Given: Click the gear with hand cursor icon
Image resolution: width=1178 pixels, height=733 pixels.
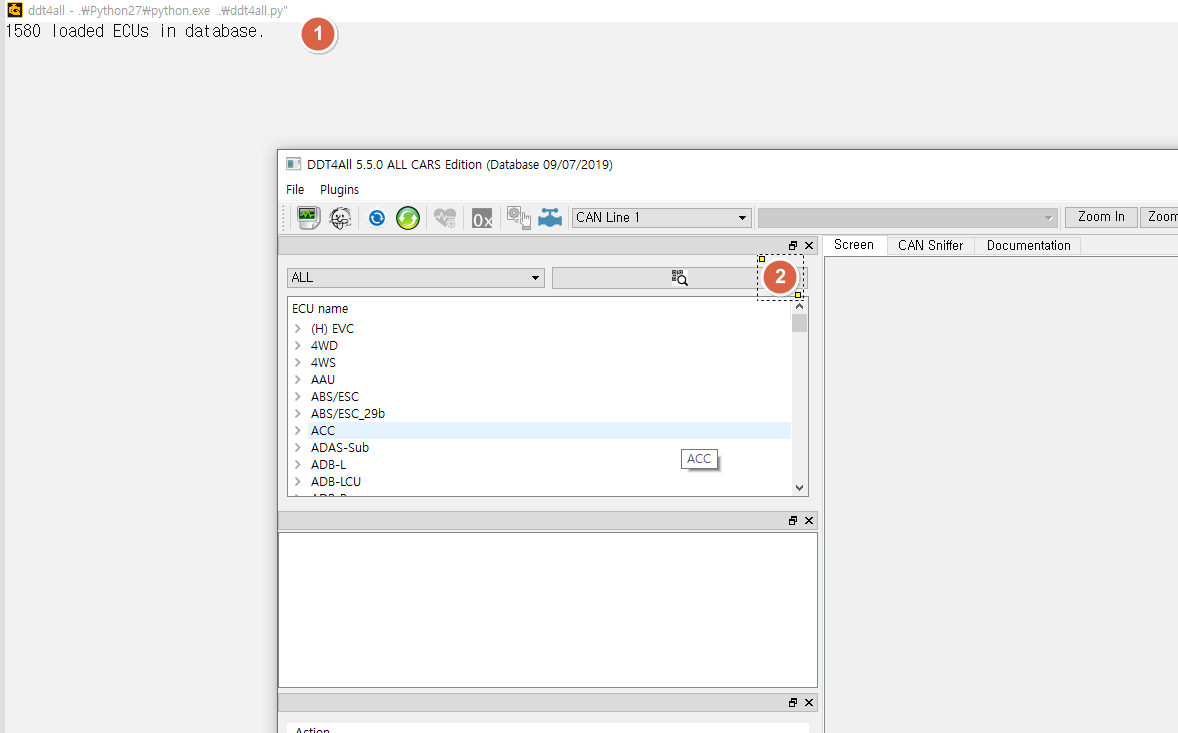Looking at the screenshot, I should coord(518,218).
